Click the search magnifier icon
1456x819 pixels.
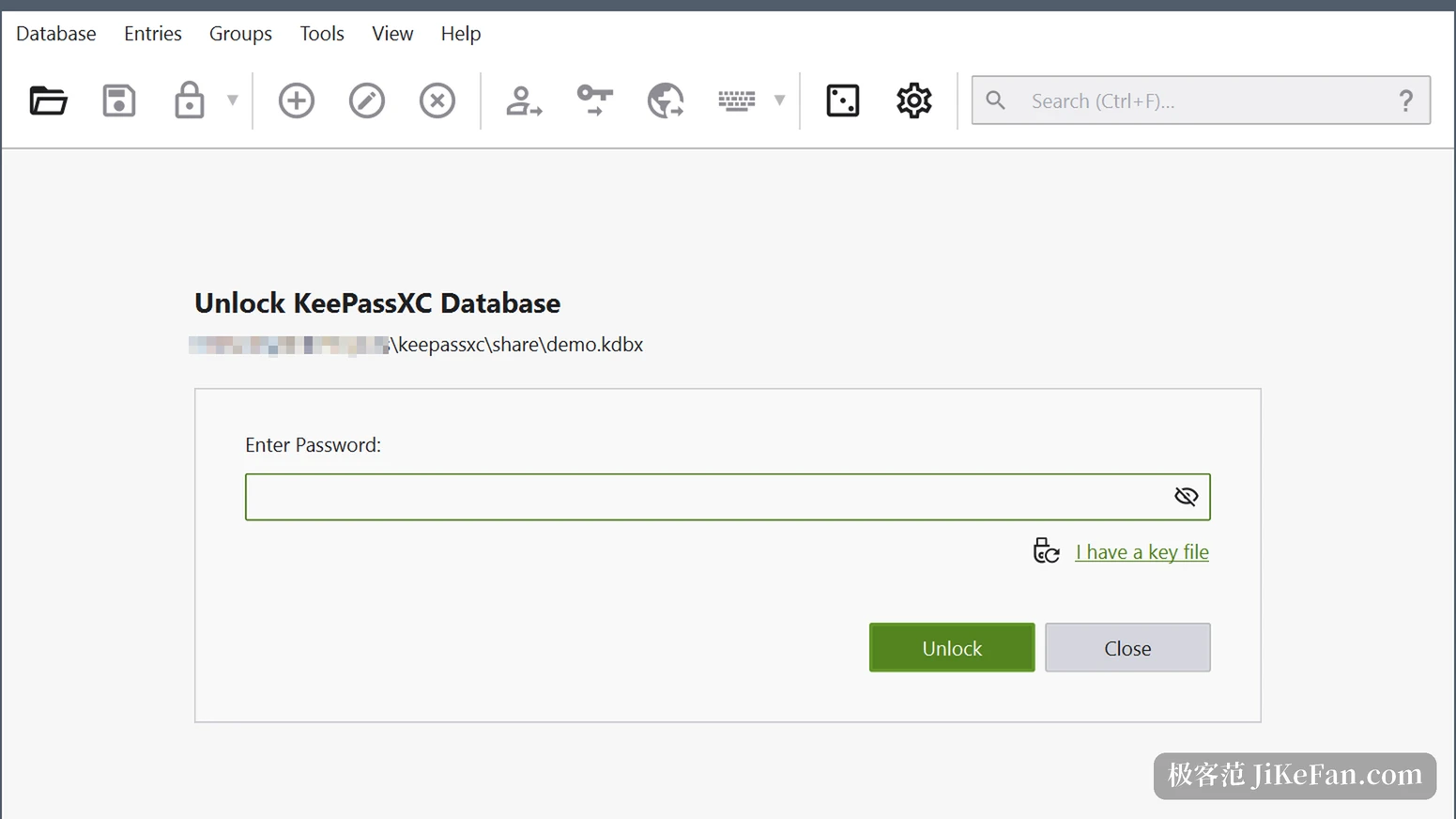pos(996,100)
